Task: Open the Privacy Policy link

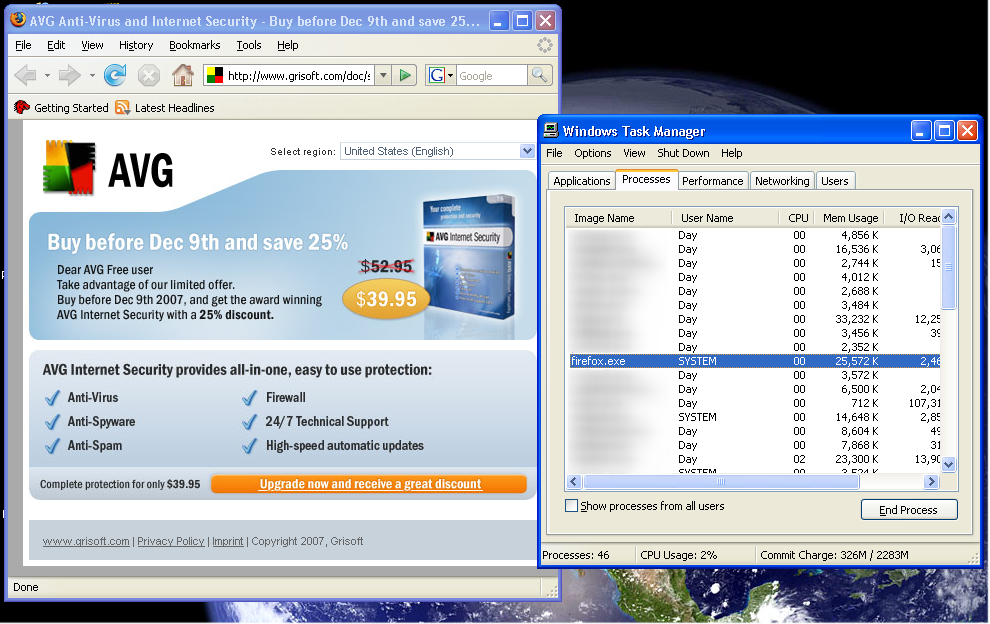Action: pyautogui.click(x=170, y=541)
